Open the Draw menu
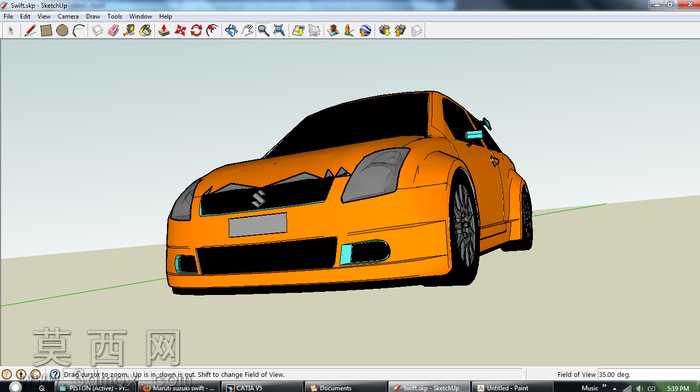700x392 pixels. coord(93,17)
